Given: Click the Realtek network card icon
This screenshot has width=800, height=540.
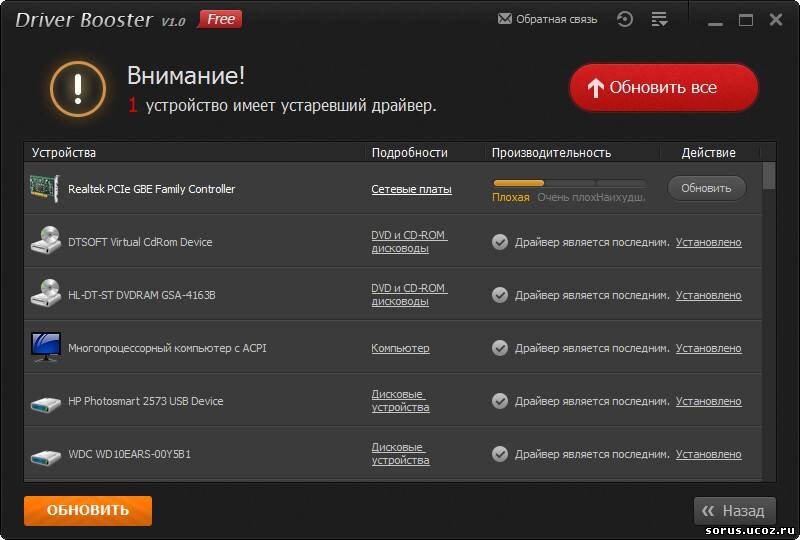Looking at the screenshot, I should pos(45,188).
